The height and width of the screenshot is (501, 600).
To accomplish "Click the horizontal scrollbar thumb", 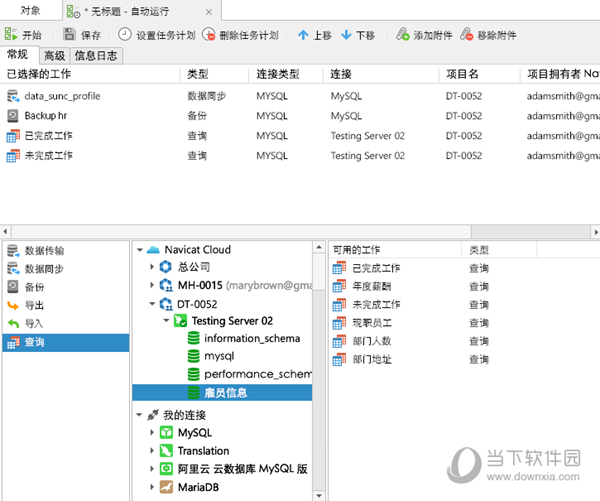I will (x=531, y=232).
